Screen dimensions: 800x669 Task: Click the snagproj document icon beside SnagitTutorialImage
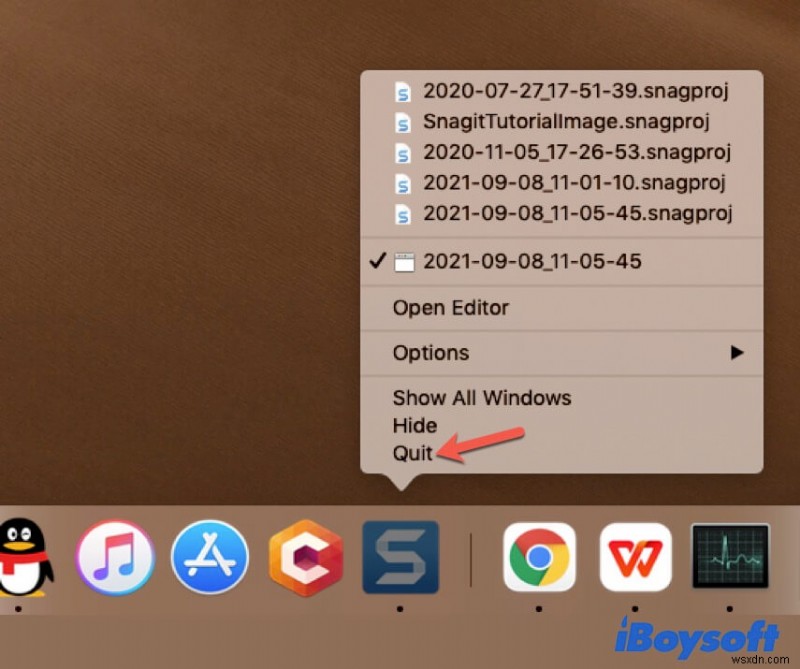point(403,122)
